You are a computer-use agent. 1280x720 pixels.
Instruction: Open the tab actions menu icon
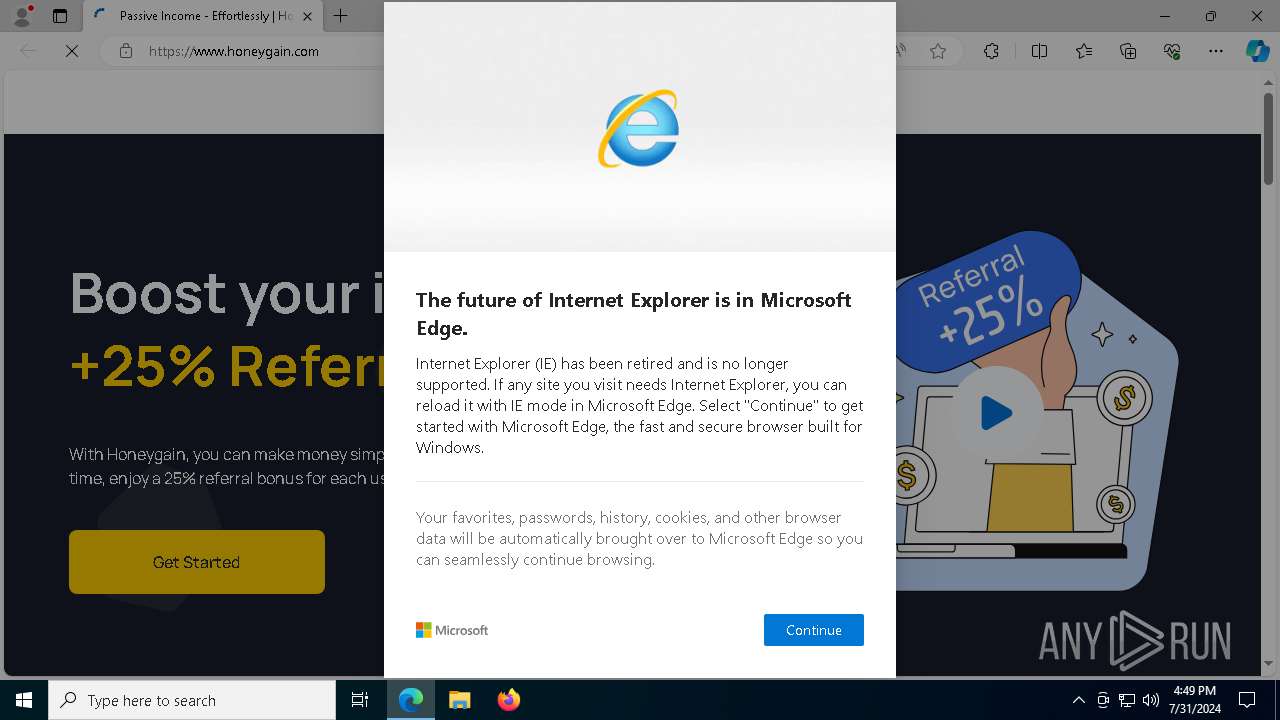60,16
